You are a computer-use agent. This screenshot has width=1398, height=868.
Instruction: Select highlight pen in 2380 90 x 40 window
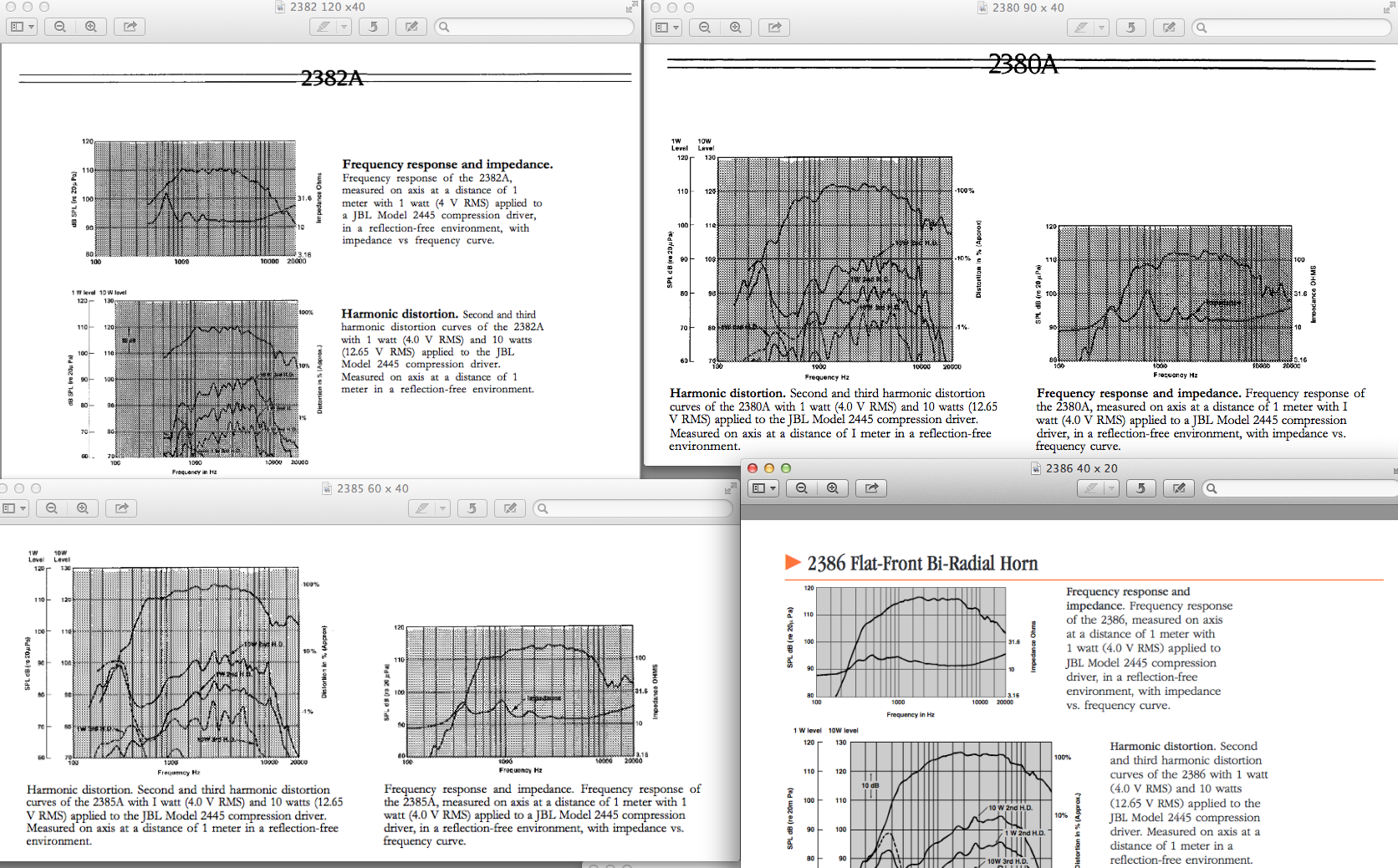1080,27
